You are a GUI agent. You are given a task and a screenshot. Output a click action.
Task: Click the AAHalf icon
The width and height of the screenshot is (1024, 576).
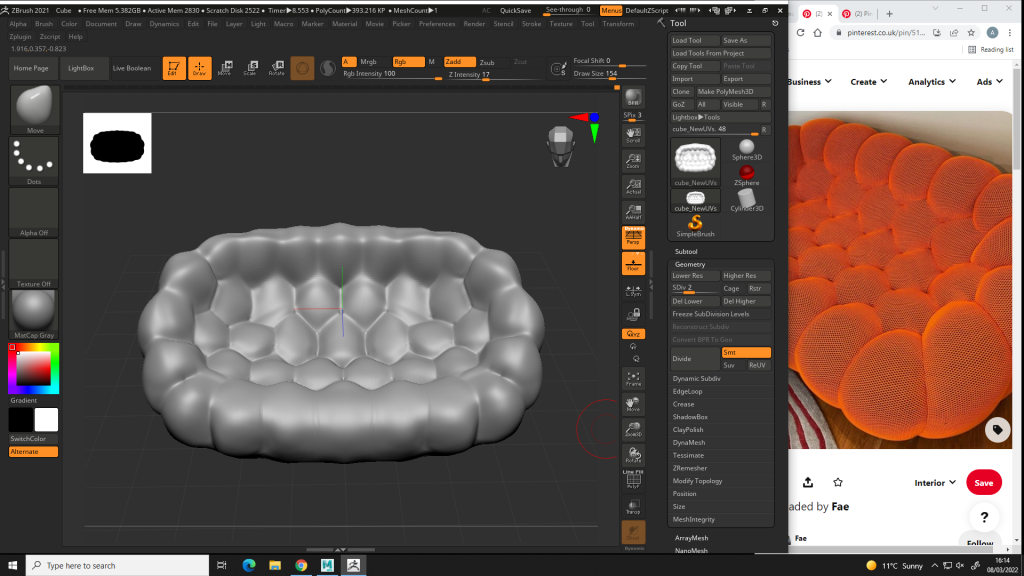[x=633, y=212]
